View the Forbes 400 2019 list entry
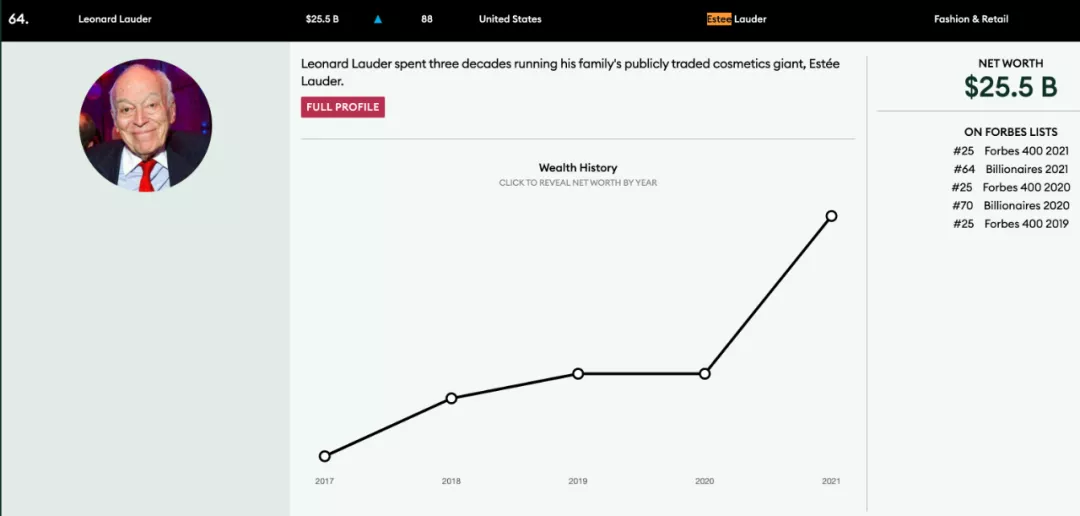The width and height of the screenshot is (1080, 516). click(1011, 224)
